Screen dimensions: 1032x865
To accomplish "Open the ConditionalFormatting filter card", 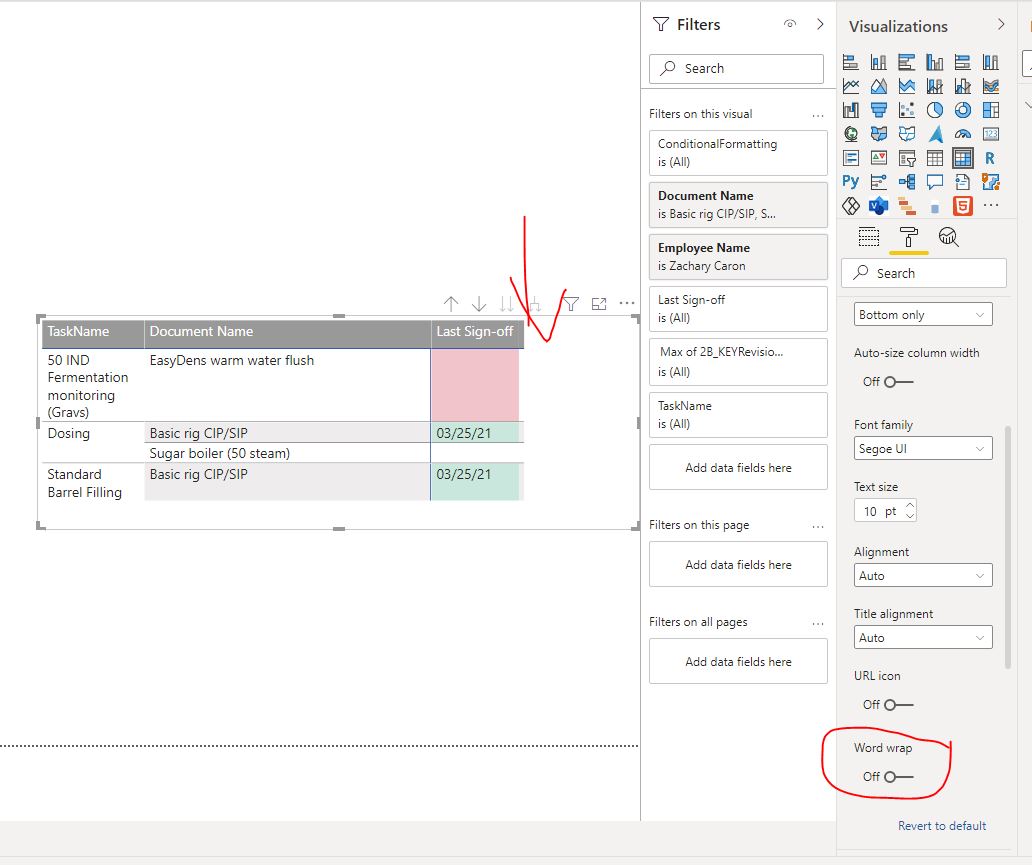I will 738,153.
